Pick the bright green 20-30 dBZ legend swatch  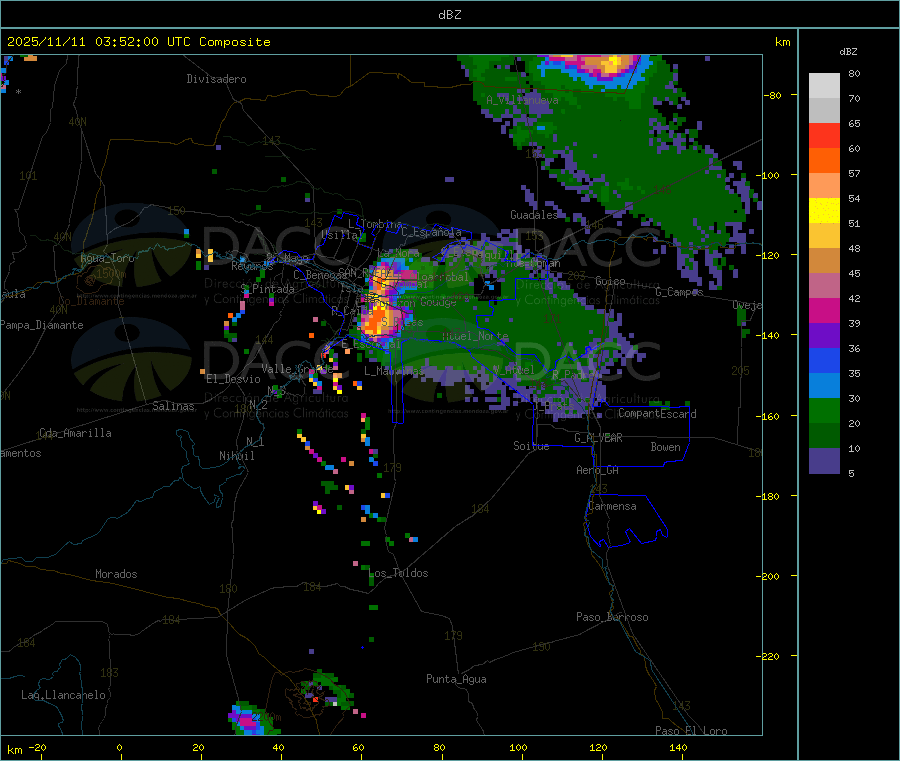[824, 410]
